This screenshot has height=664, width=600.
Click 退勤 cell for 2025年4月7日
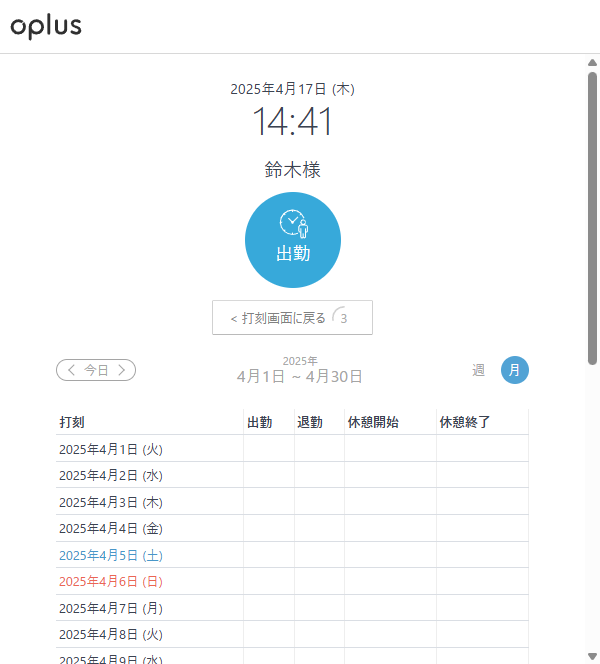(x=319, y=608)
